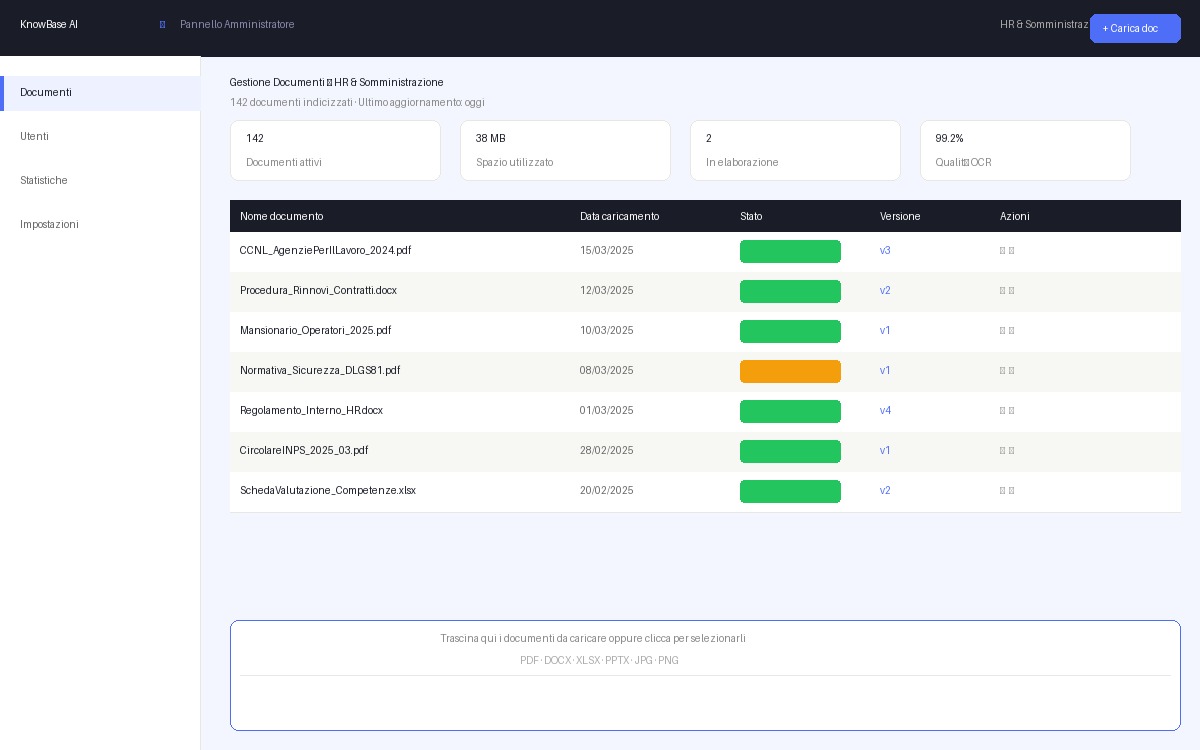Click second action icon for CircolareINPS_2025_03.pdf
Viewport: 1200px width, 750px height.
pos(1012,451)
